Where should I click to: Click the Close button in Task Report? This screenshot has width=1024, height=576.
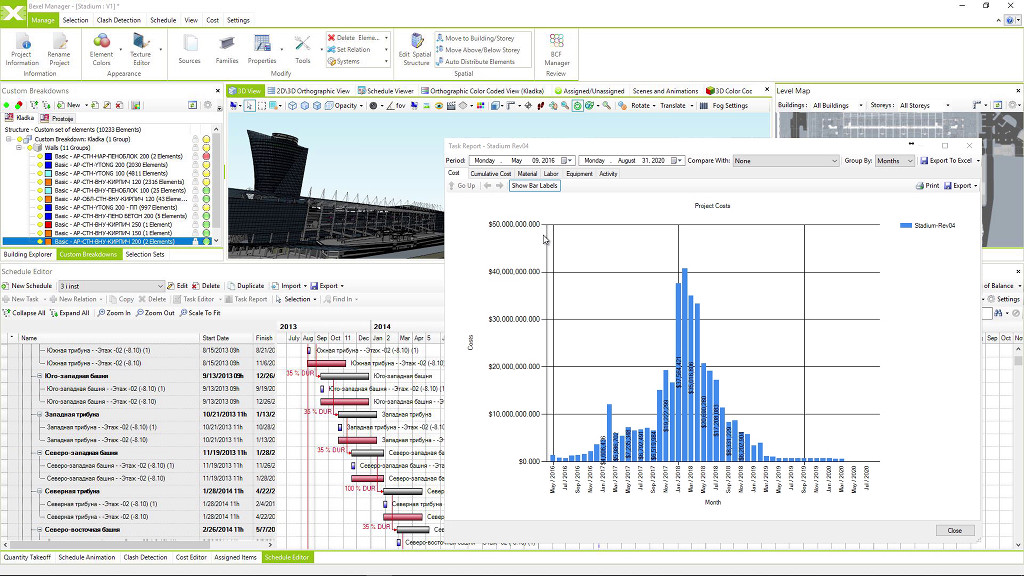(954, 531)
